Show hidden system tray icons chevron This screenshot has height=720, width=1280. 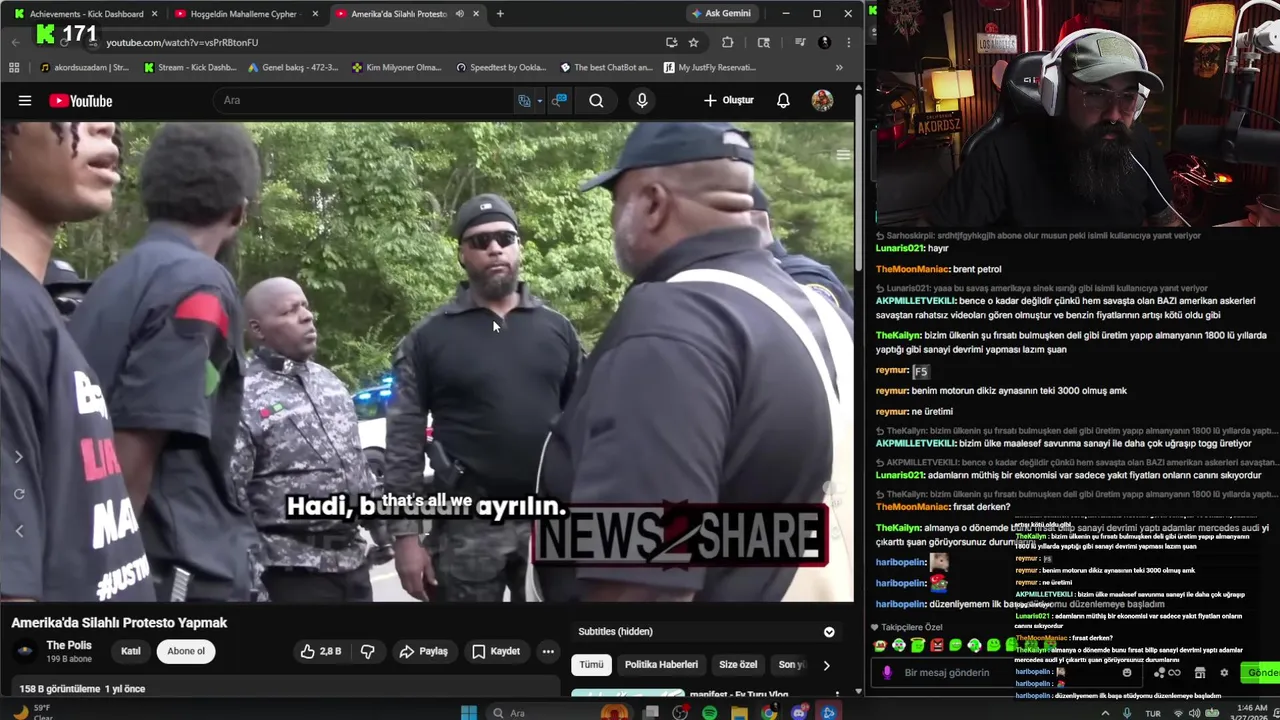pos(1105,713)
